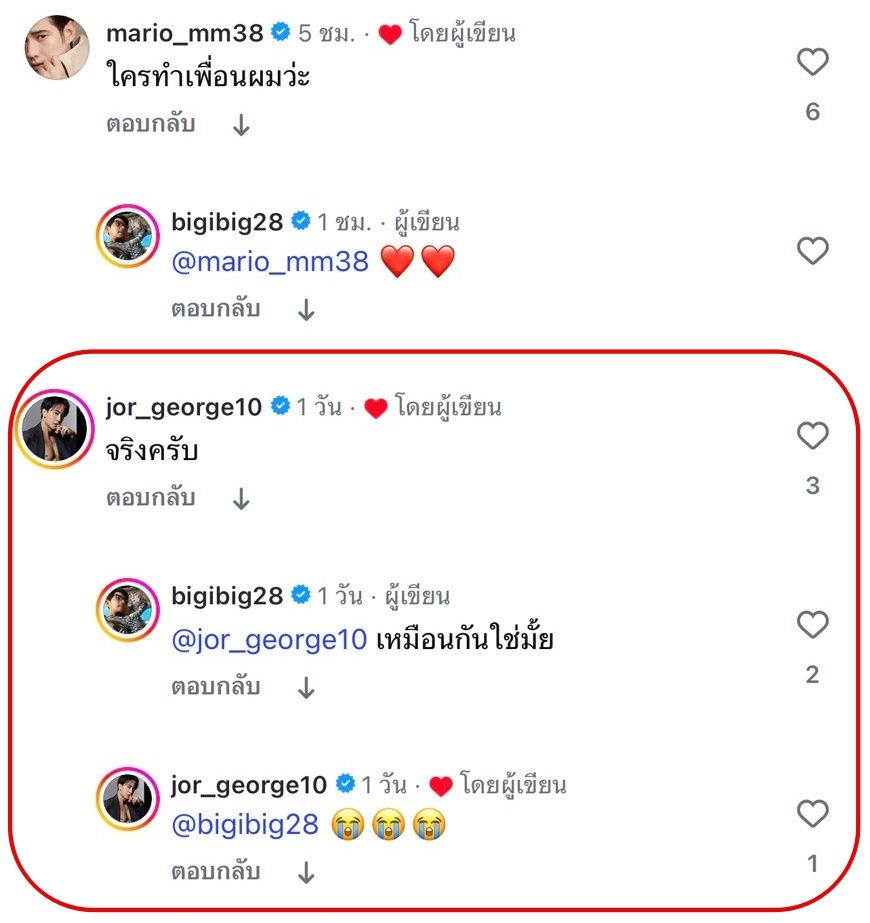Expand arrow under "เหมือนกันใช่มั้ย" reply
Viewport: 870px width, 923px height.
[306, 688]
